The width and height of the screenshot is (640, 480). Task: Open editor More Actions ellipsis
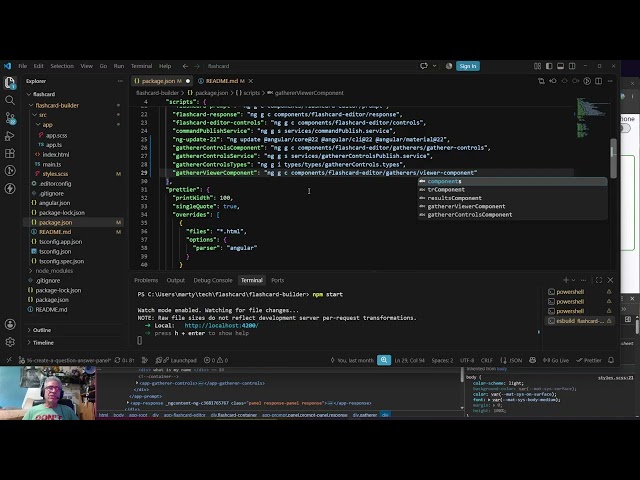(x=610, y=81)
